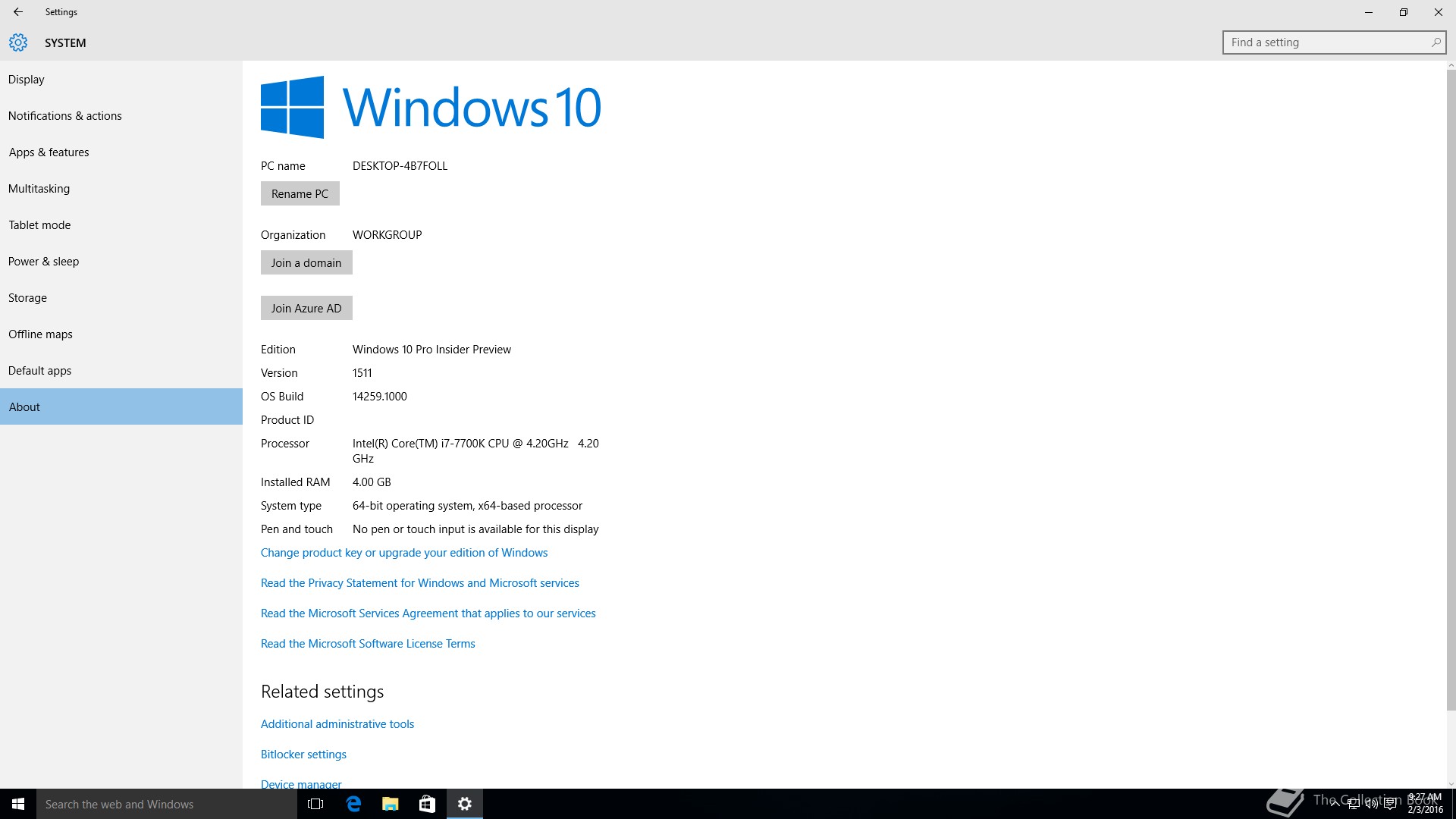The width and height of the screenshot is (1456, 819).
Task: Select Offline maps in sidebar
Action: pyautogui.click(x=121, y=334)
